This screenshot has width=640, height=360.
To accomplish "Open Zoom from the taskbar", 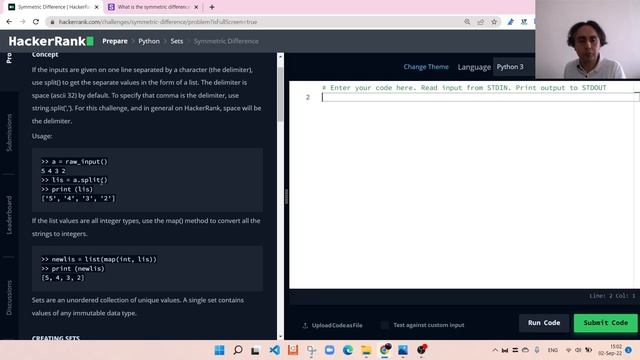I will 329,350.
